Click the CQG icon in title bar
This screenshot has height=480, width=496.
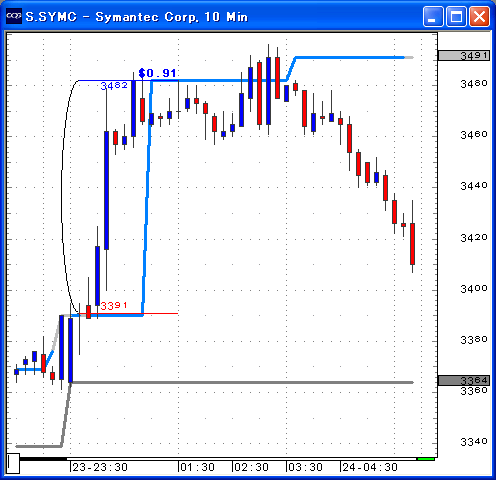14,16
